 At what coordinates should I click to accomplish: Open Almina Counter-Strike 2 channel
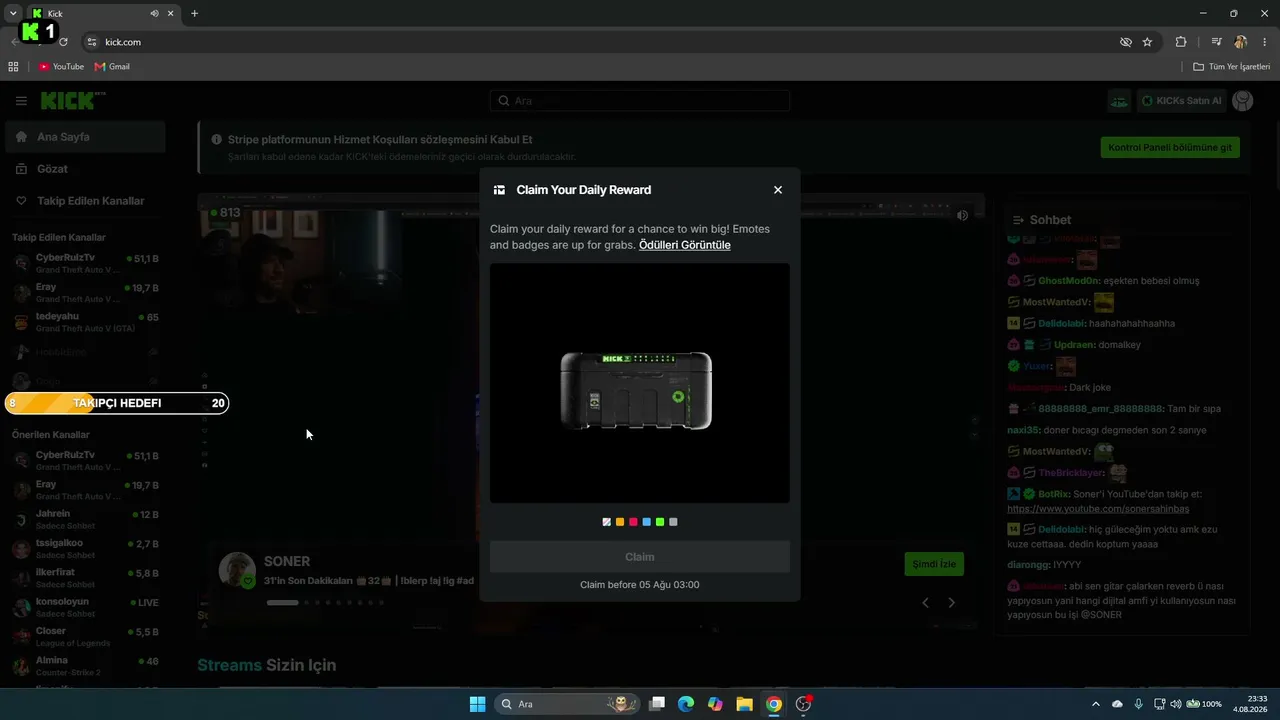point(85,665)
